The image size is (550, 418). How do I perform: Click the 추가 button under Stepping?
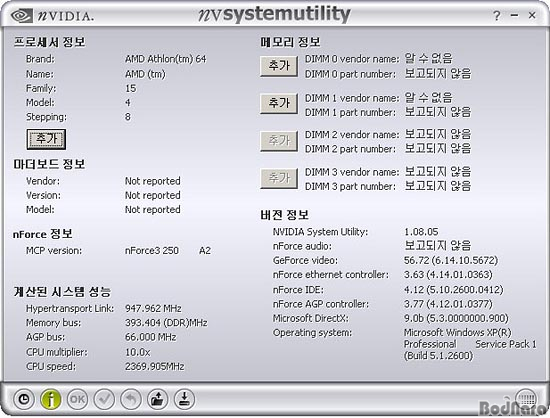click(x=46, y=139)
